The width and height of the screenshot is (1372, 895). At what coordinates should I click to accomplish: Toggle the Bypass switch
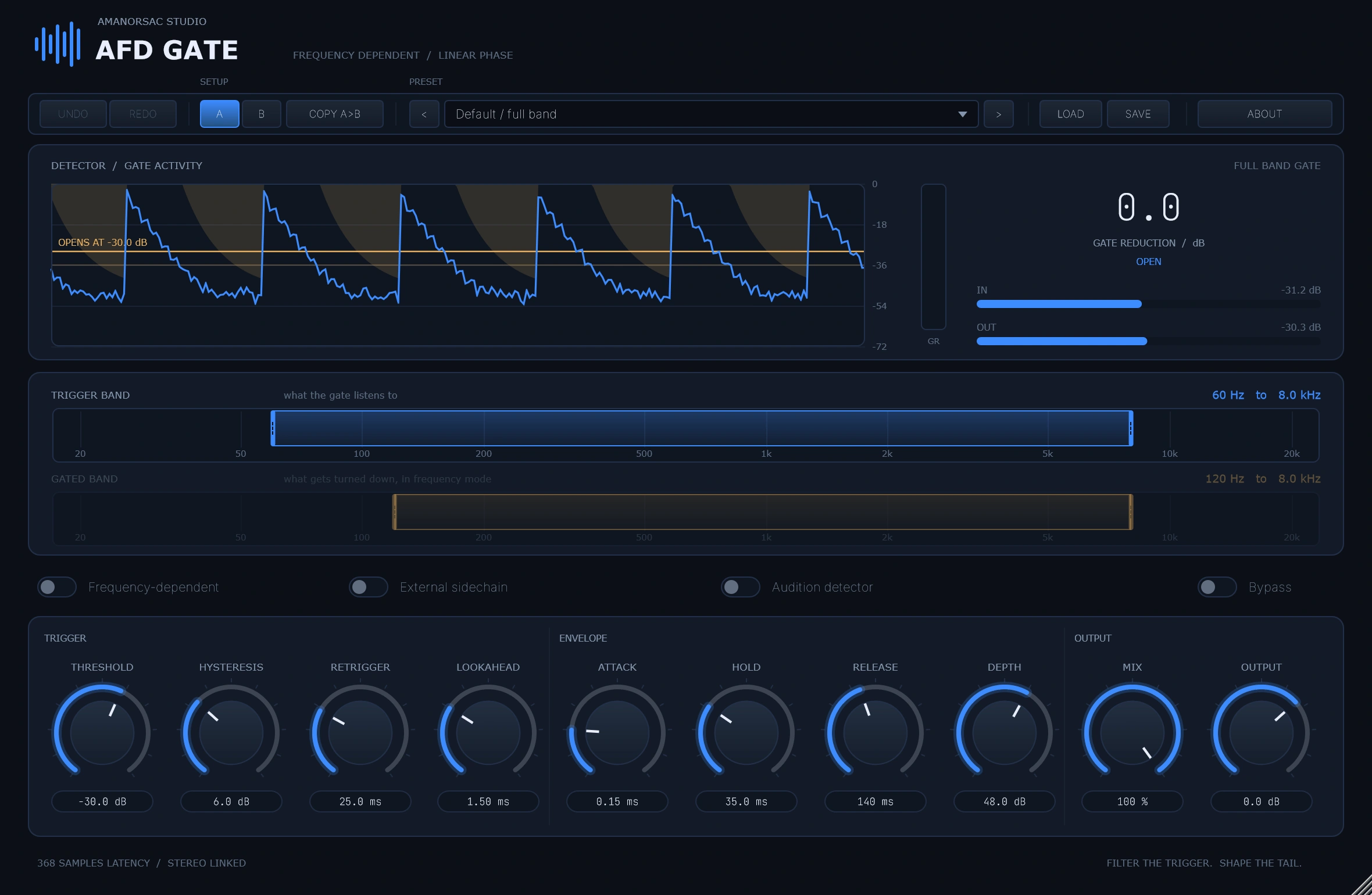pos(1217,587)
